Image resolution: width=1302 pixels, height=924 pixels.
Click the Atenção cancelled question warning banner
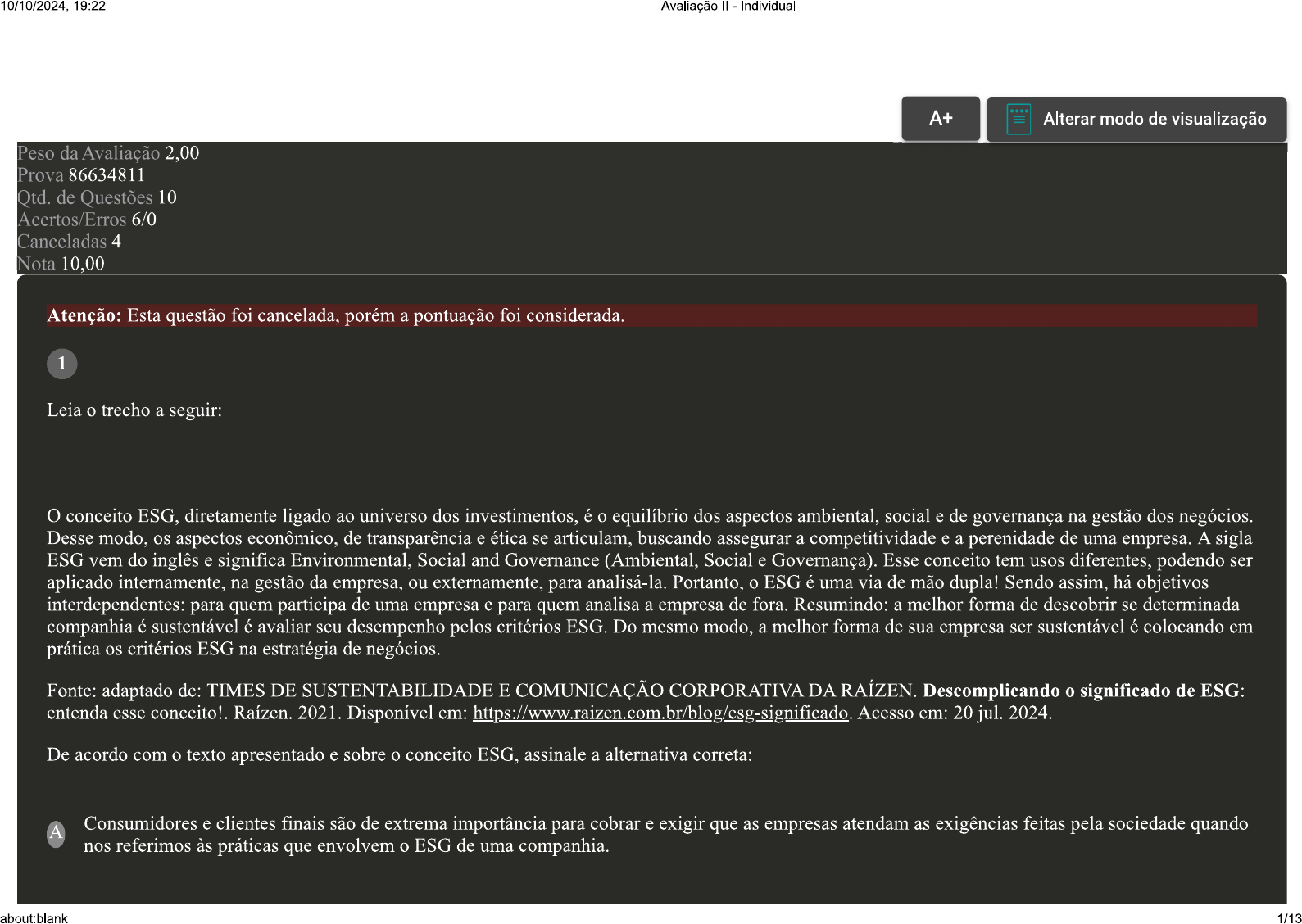pos(651,316)
